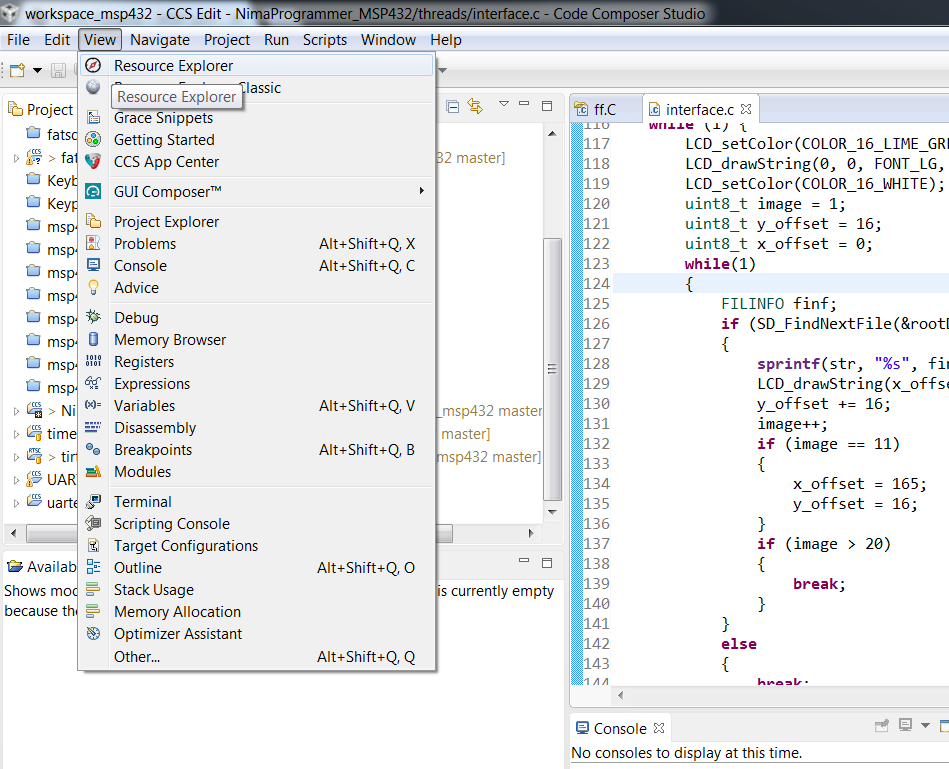Minimize the Project Explorer panel
The height and width of the screenshot is (769, 949).
click(x=524, y=104)
